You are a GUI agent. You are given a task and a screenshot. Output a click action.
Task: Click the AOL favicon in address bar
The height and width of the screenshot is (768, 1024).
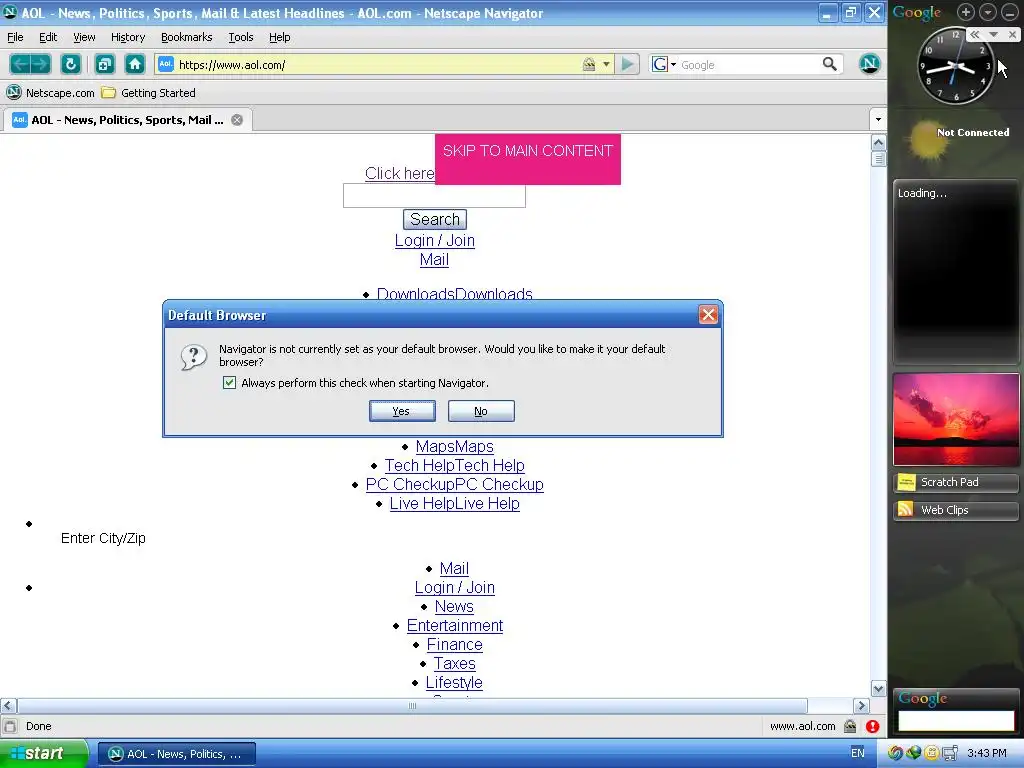(166, 64)
